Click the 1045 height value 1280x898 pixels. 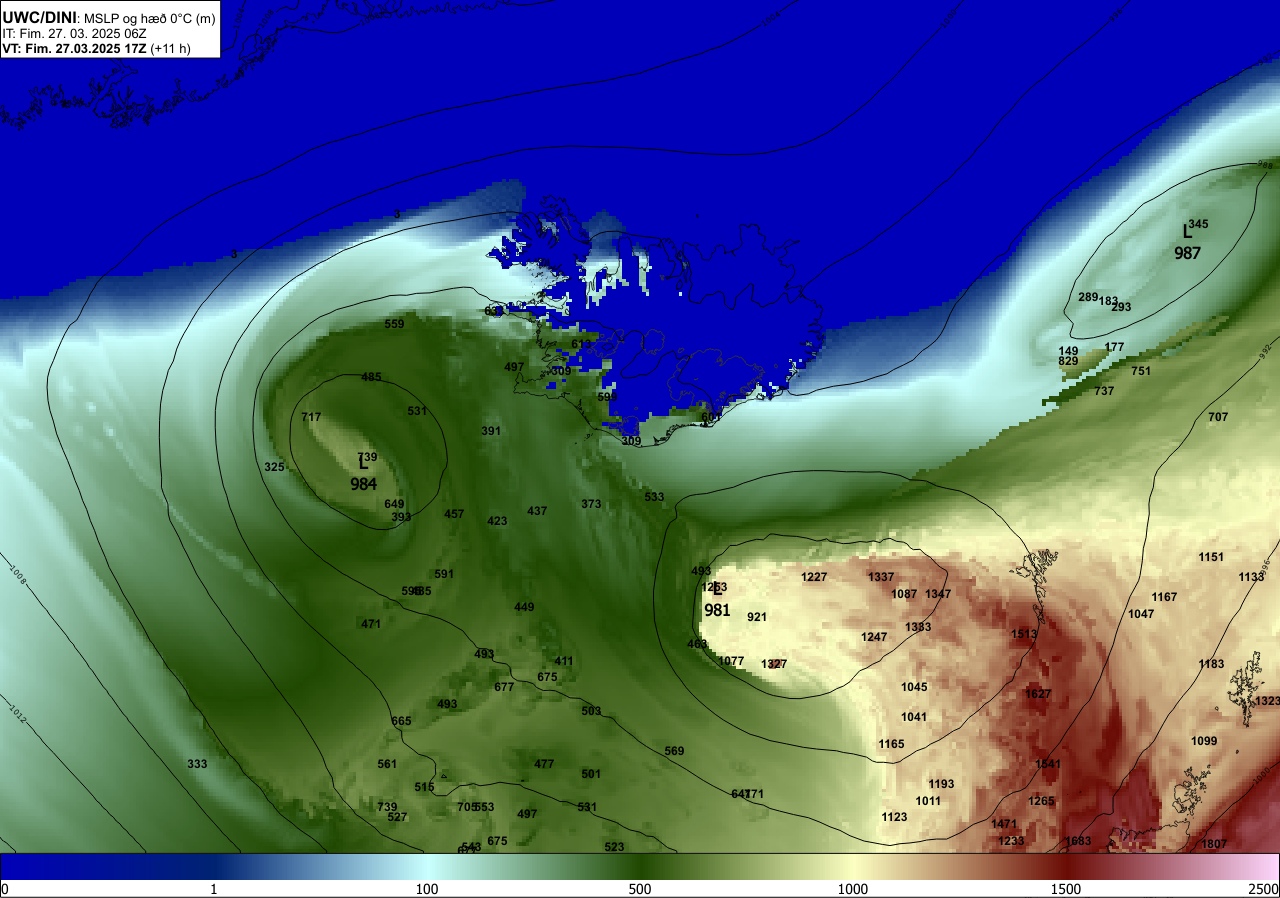coord(914,687)
